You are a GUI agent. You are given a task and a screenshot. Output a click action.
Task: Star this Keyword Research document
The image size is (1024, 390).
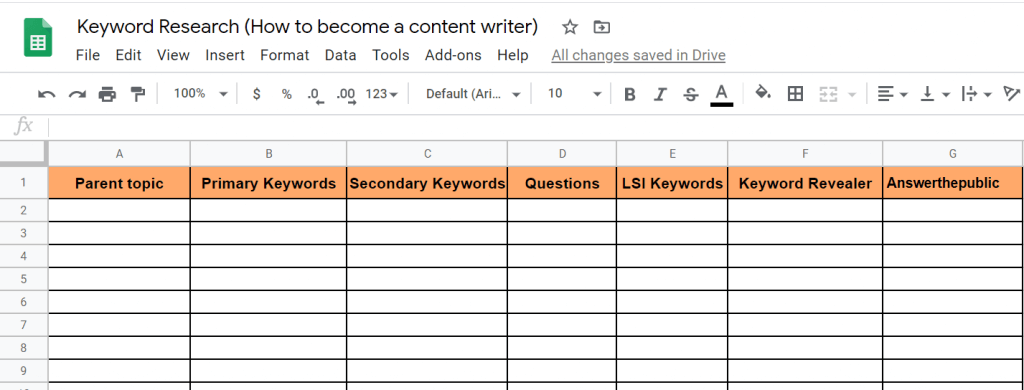click(569, 27)
